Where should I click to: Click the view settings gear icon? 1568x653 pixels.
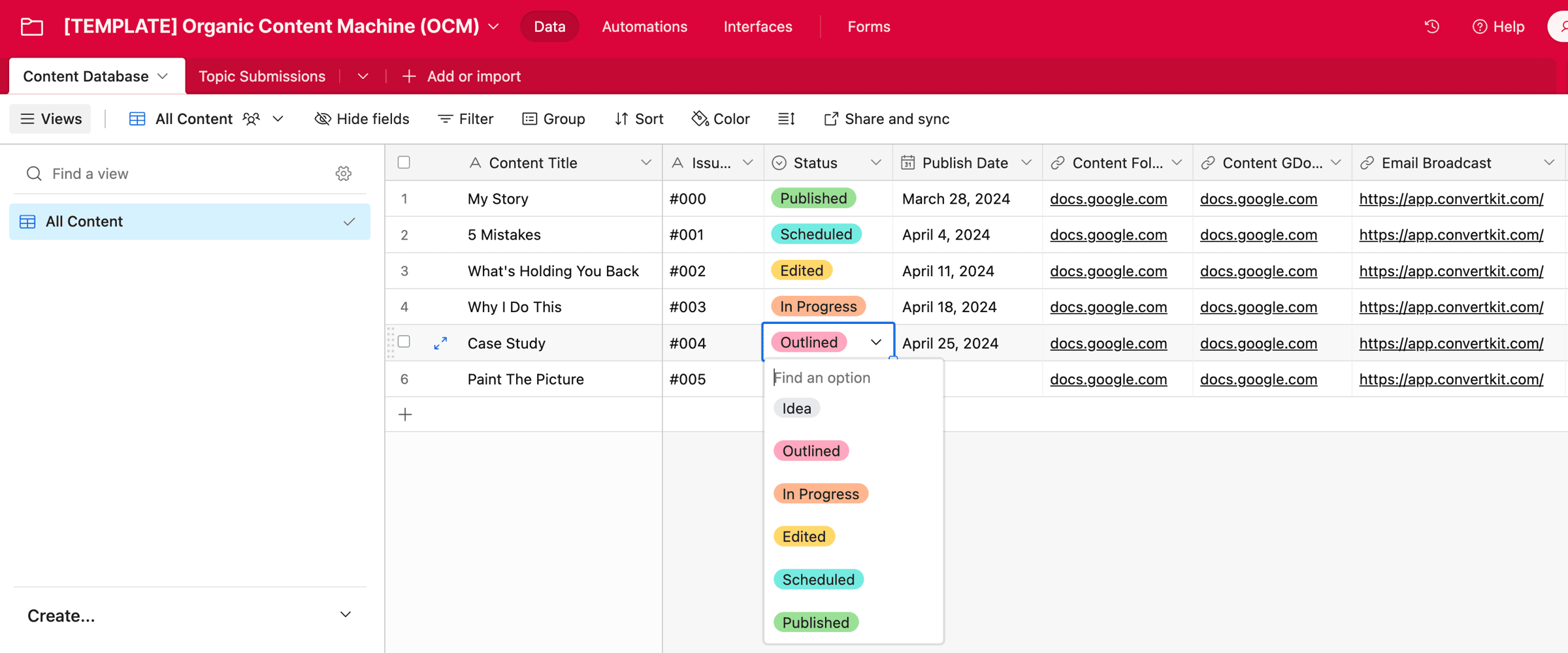point(344,174)
